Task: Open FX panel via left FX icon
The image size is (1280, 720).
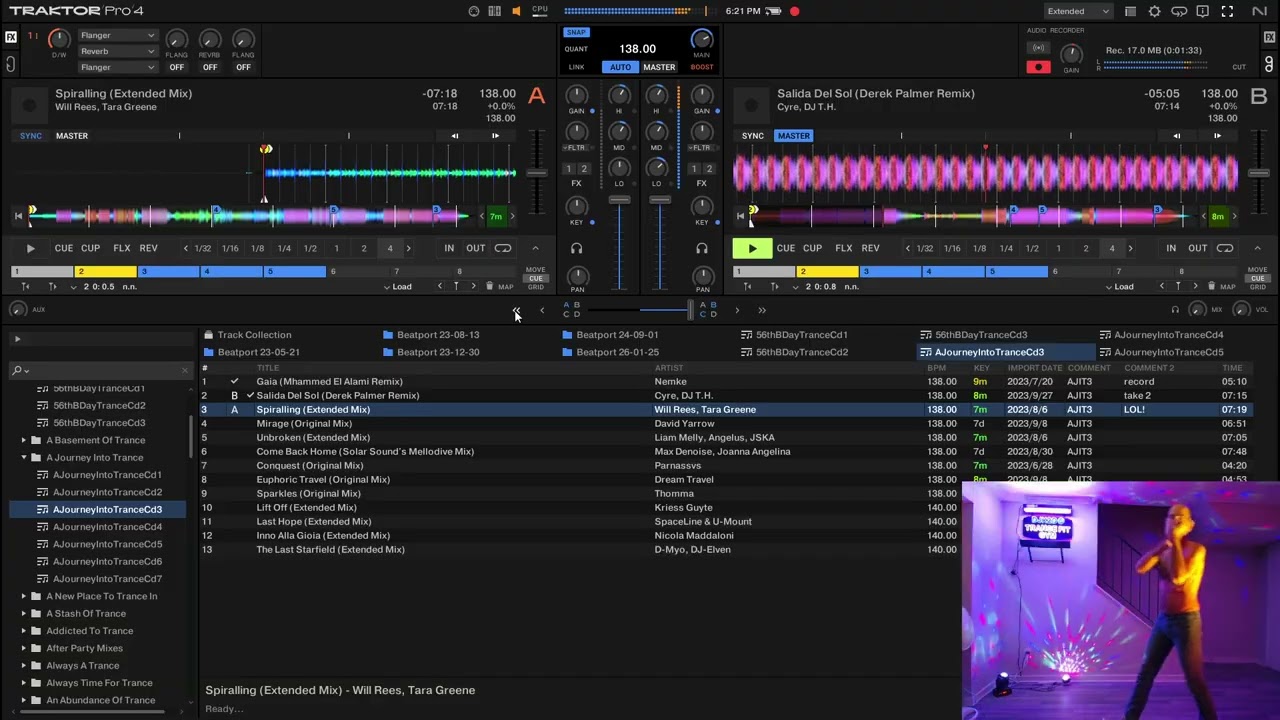Action: 11,37
